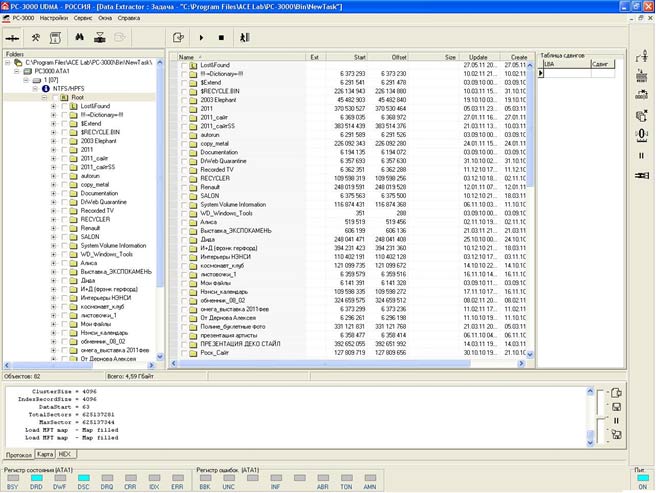Click the running-man exit icon
Image resolution: width=656 pixels, height=493 pixels.
pos(245,38)
